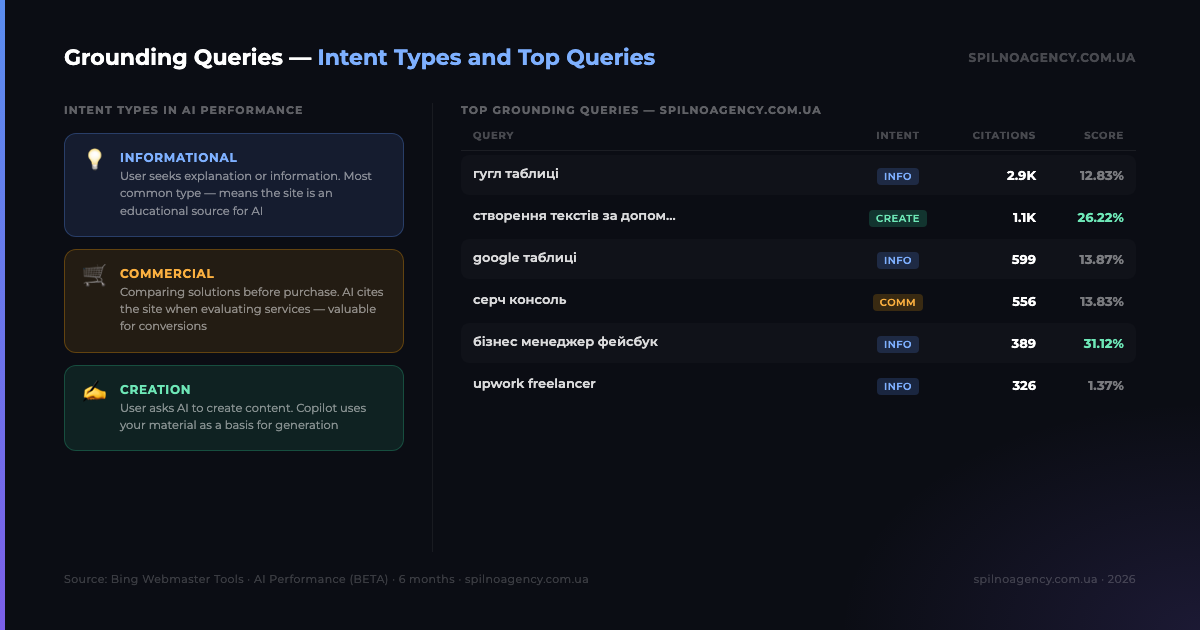Click the COMM intent badge
The image size is (1200, 630).
898,302
